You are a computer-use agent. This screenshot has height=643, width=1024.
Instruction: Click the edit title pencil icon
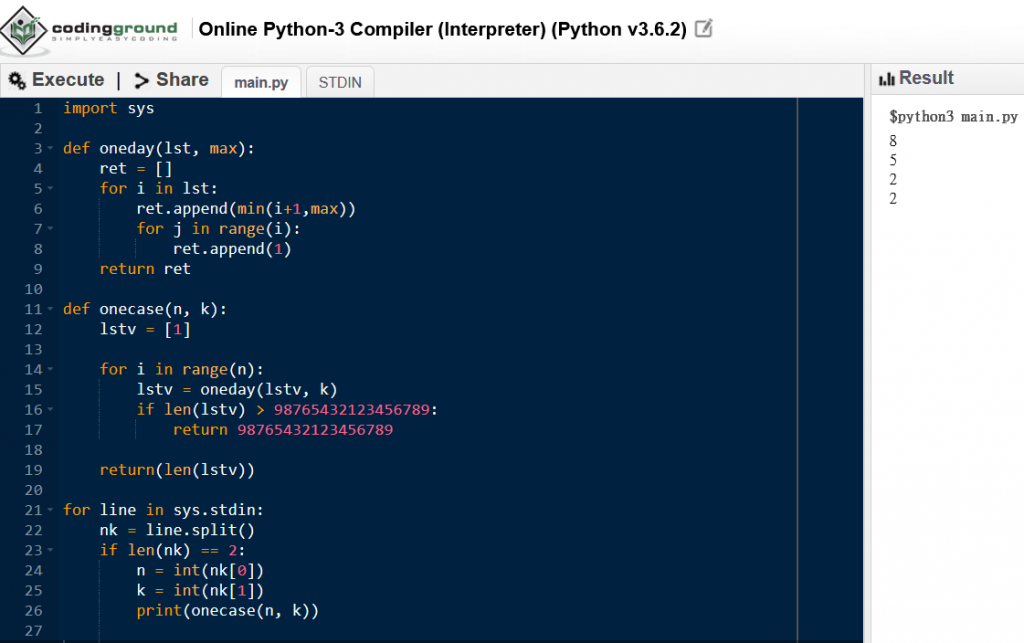pyautogui.click(x=703, y=29)
